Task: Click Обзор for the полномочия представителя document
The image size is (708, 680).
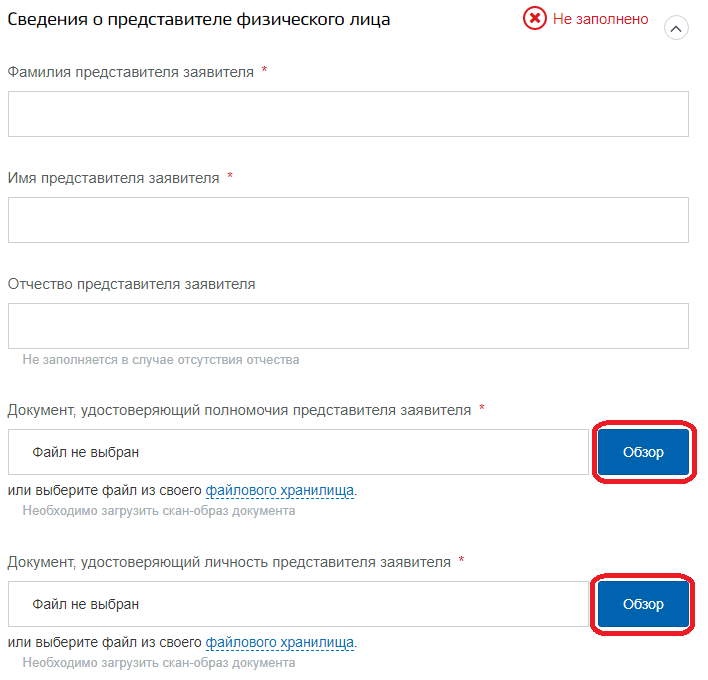Action: pyautogui.click(x=643, y=452)
